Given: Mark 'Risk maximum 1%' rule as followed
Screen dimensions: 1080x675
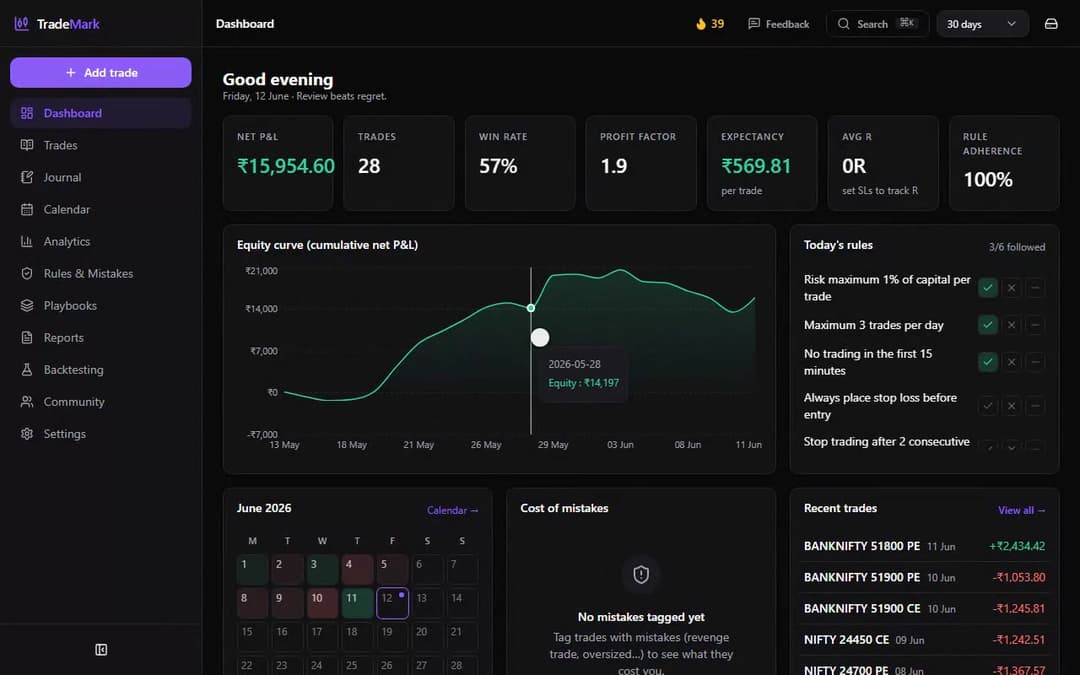Looking at the screenshot, I should [988, 288].
